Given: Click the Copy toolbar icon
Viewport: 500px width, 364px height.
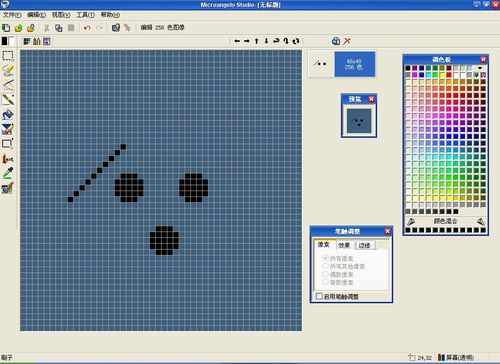Looking at the screenshot, I should point(59,28).
